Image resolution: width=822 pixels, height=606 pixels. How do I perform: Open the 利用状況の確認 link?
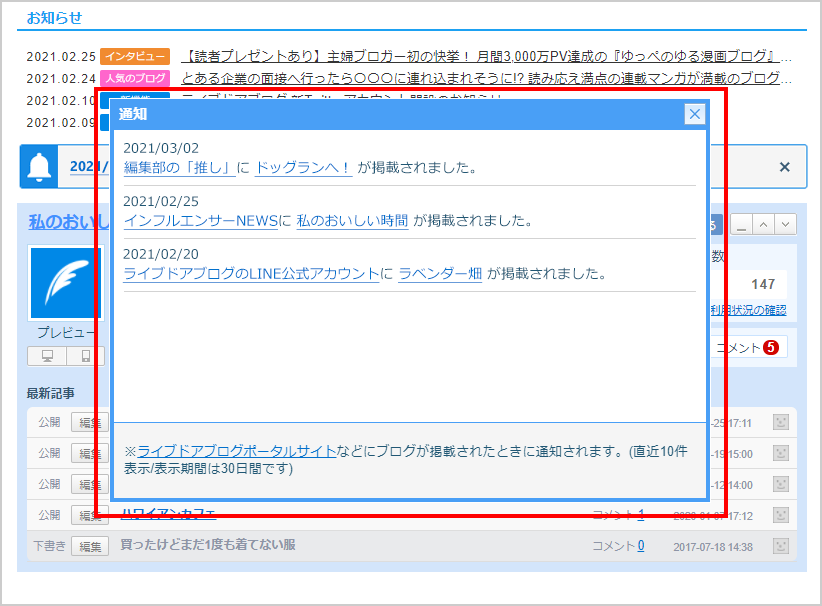(x=749, y=310)
